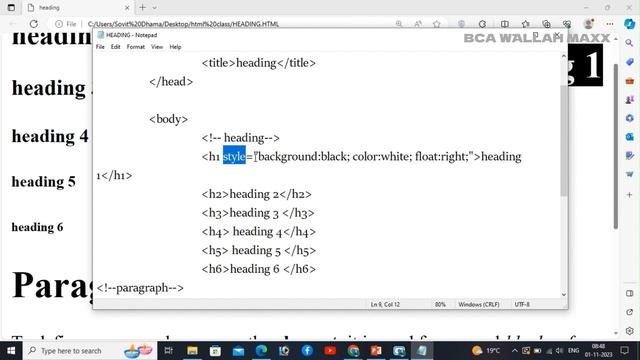Open Facebook from the taskbar
This screenshot has height=360, width=640.
307,351
